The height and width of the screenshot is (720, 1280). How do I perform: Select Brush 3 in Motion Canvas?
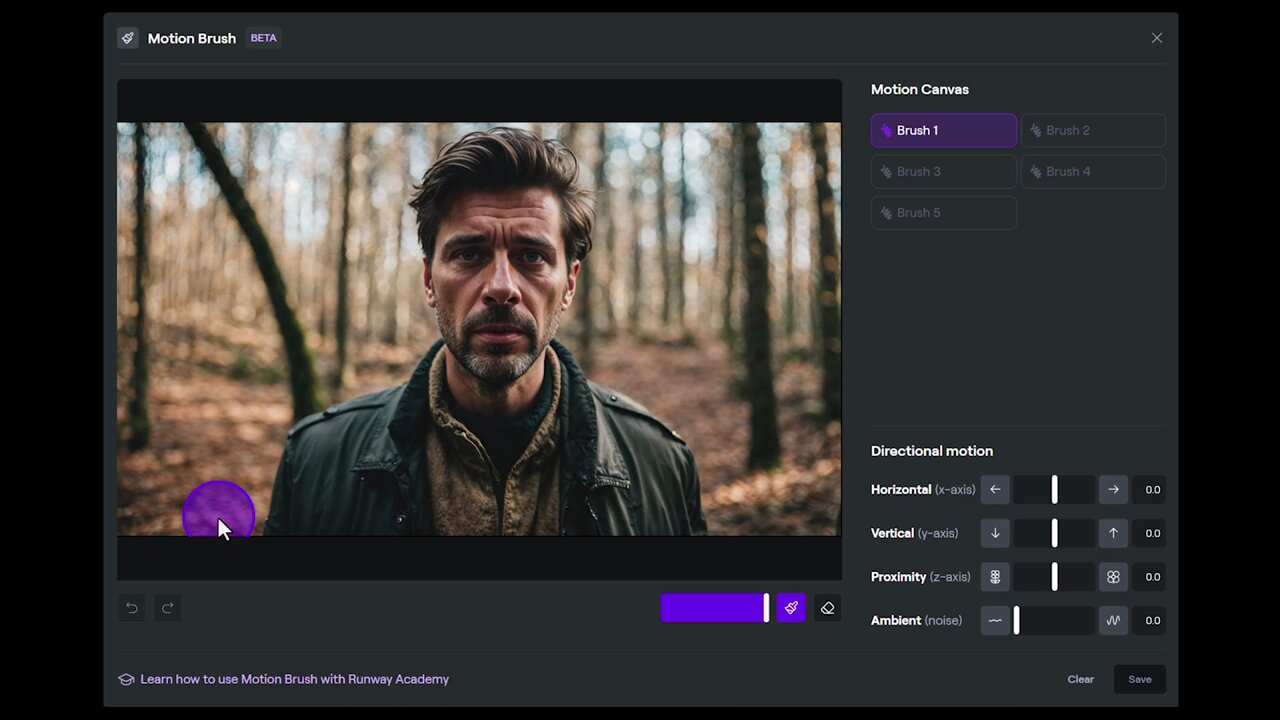[x=944, y=171]
